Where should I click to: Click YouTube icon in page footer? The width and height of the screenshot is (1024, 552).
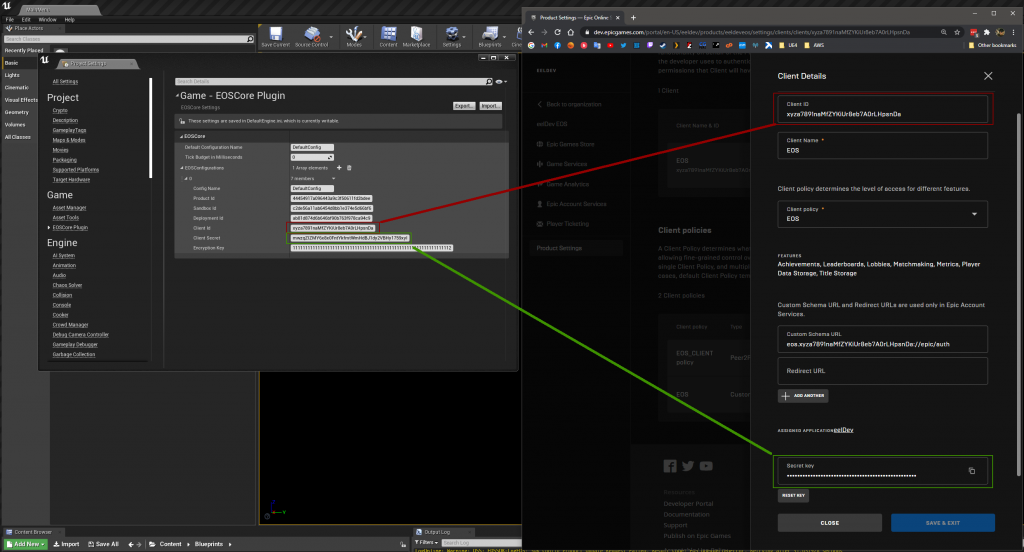click(x=706, y=466)
